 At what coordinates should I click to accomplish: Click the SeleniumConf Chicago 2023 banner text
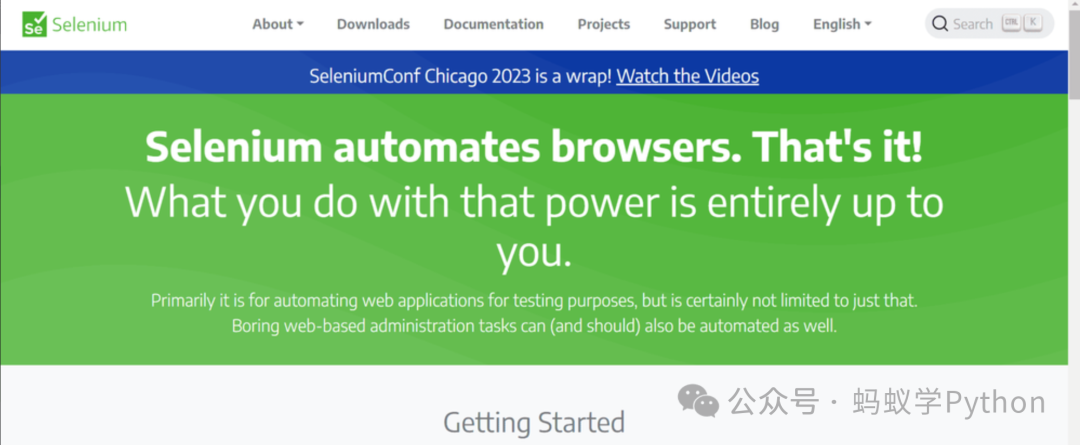[460, 76]
